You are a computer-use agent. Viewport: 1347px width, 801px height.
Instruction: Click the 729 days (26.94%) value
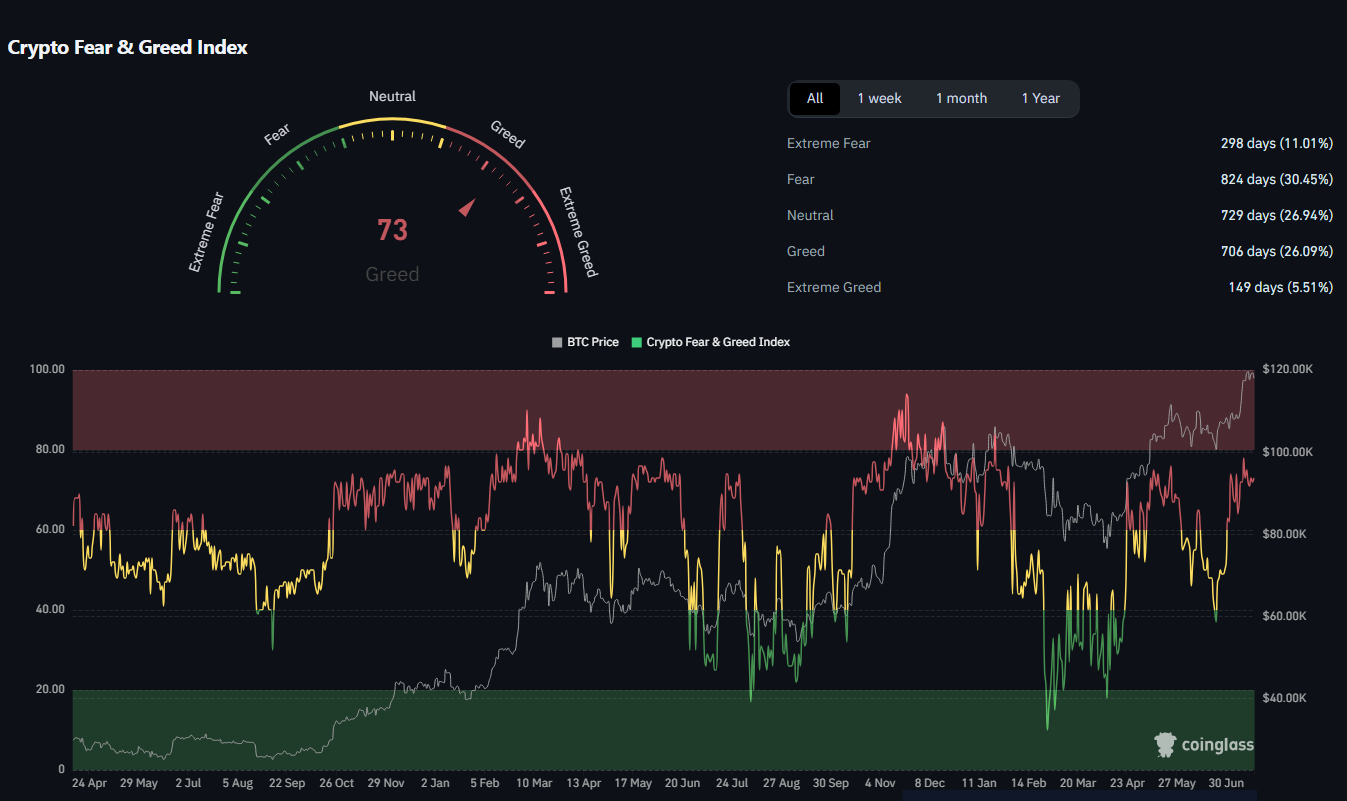tap(1277, 215)
